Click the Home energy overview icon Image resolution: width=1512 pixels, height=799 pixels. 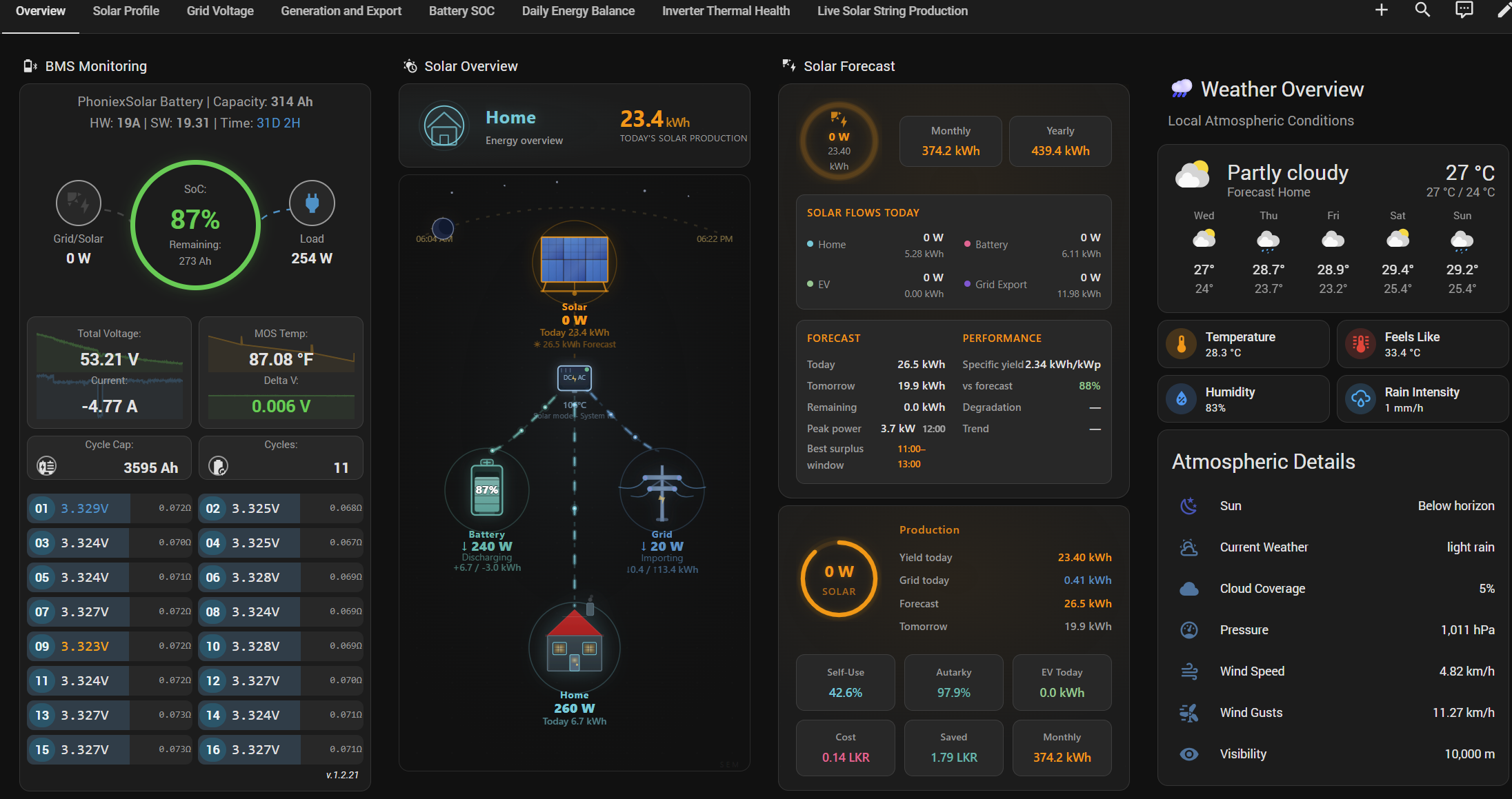(x=444, y=126)
